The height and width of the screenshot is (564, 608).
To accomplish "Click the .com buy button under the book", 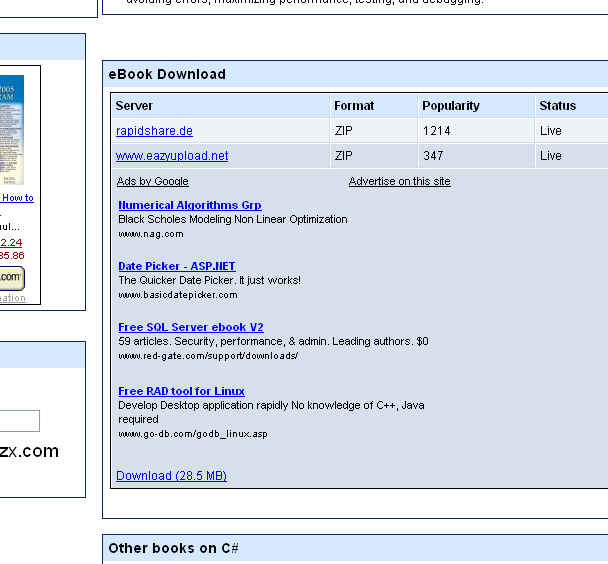I will 12,278.
